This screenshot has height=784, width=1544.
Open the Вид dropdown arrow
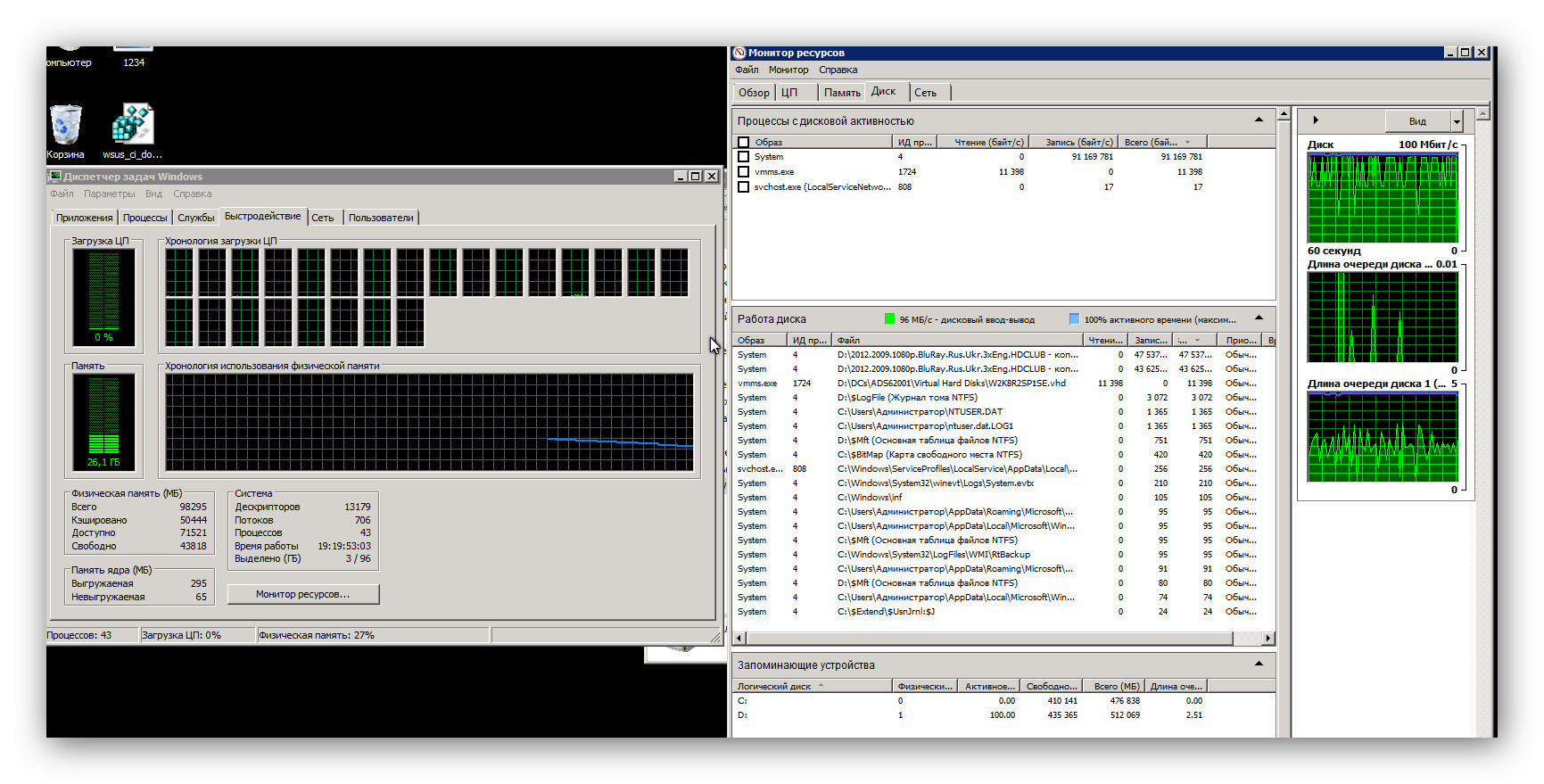coord(1457,121)
